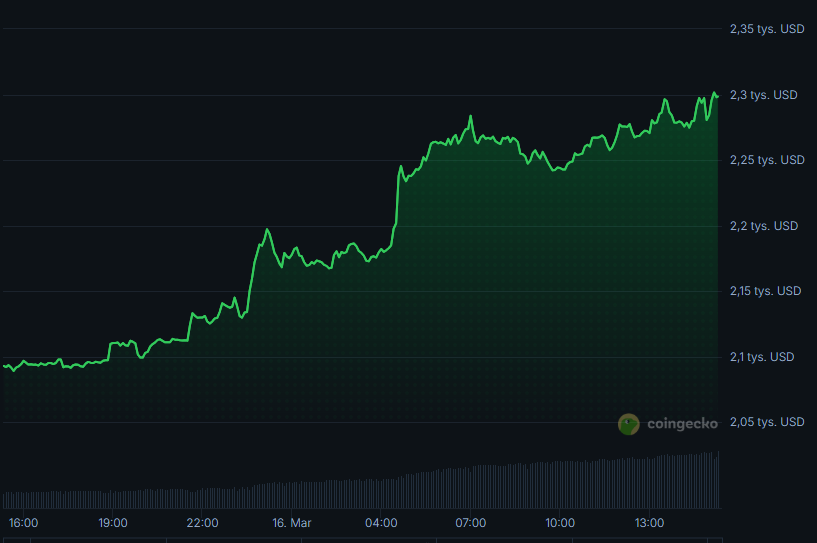Image resolution: width=817 pixels, height=543 pixels.
Task: Click the 16:00 time axis label
Action: (23, 523)
